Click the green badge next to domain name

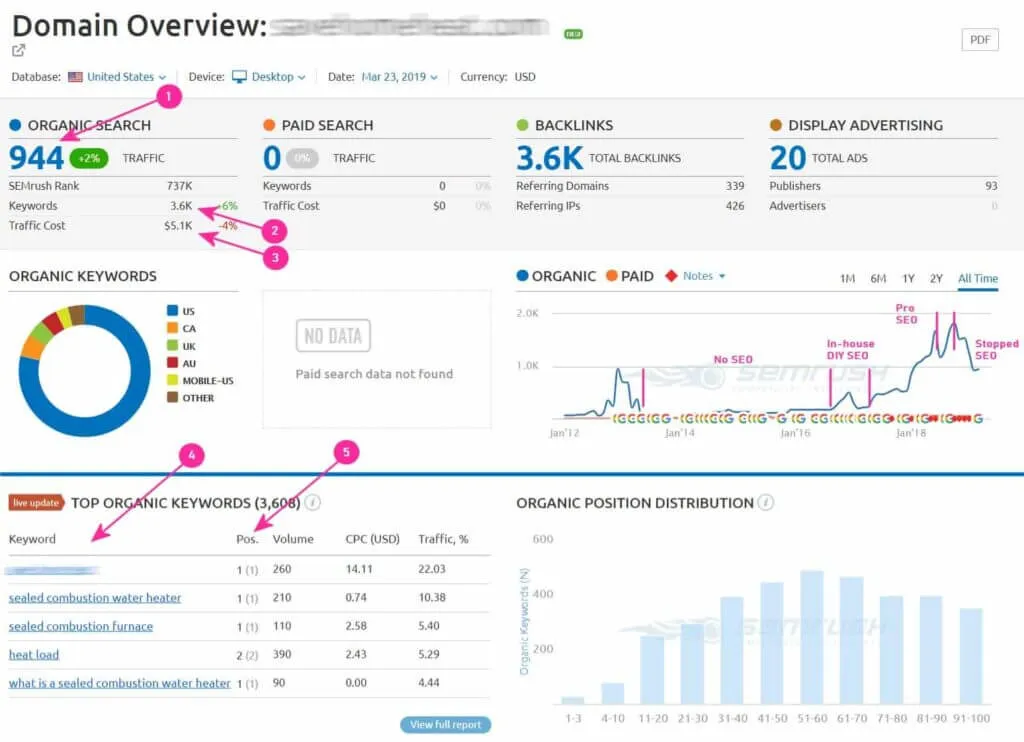point(573,34)
